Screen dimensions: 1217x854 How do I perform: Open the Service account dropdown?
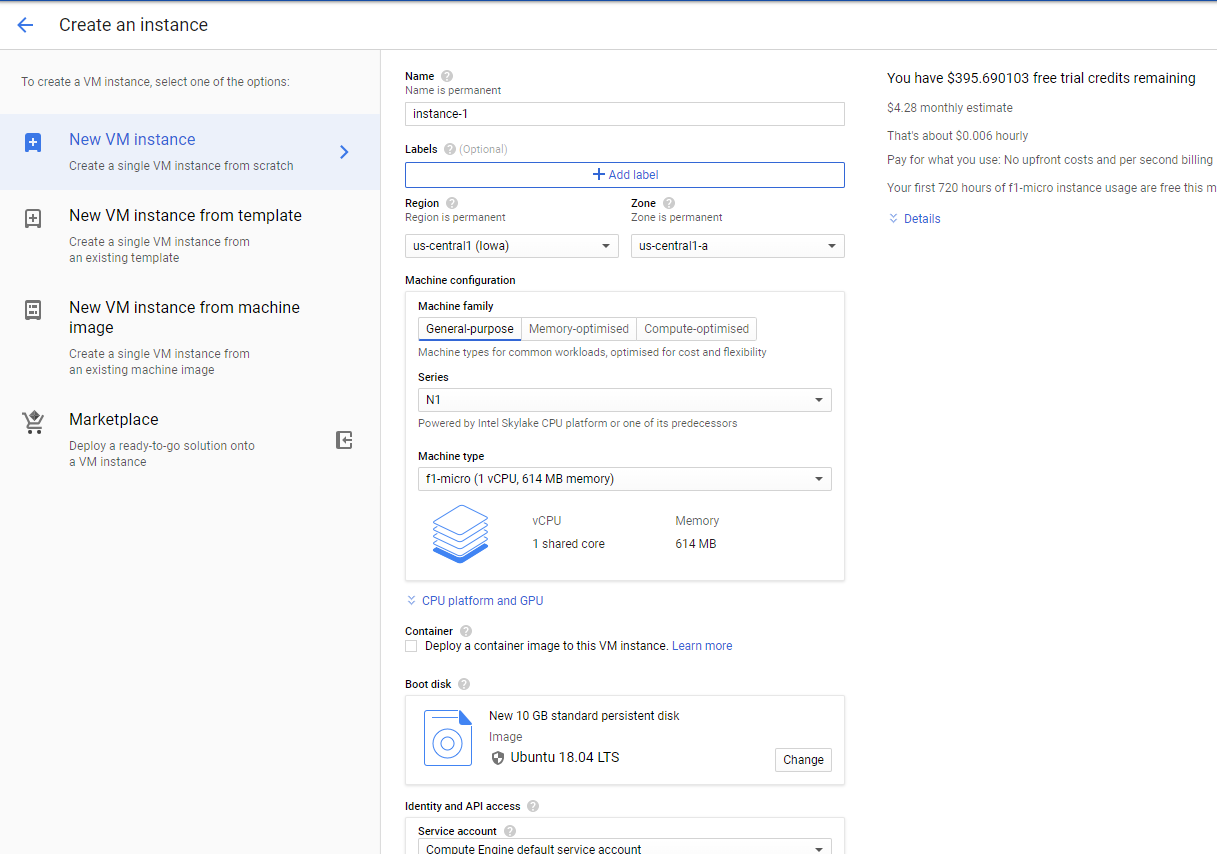(x=625, y=847)
